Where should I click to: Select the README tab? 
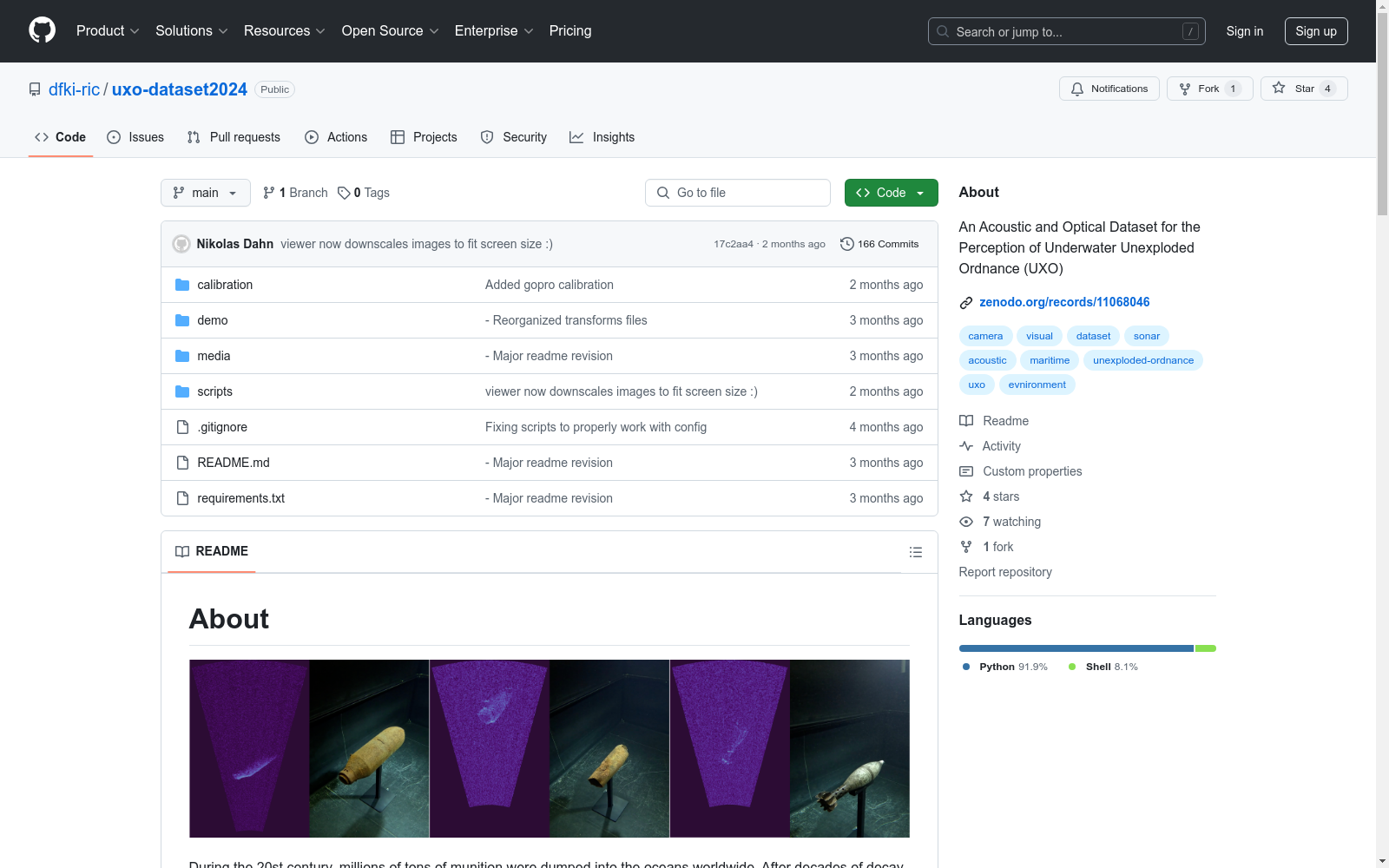[x=212, y=551]
